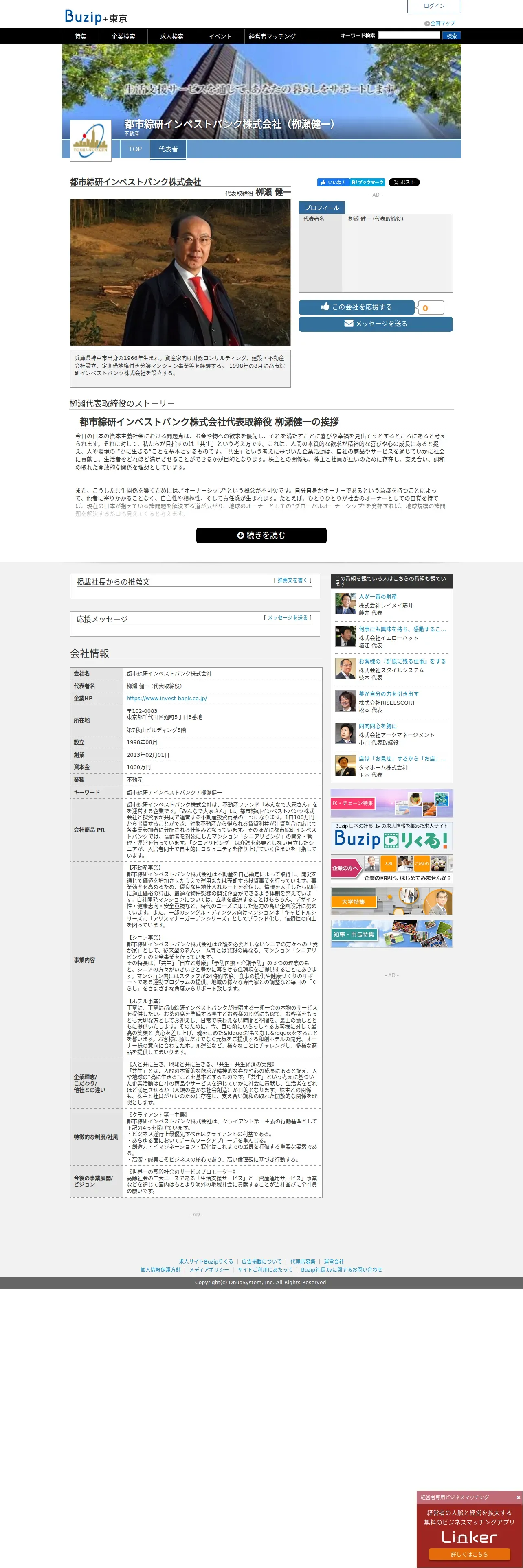The image size is (523, 1568).
Task: Click the ログイン button
Action: click(x=433, y=6)
